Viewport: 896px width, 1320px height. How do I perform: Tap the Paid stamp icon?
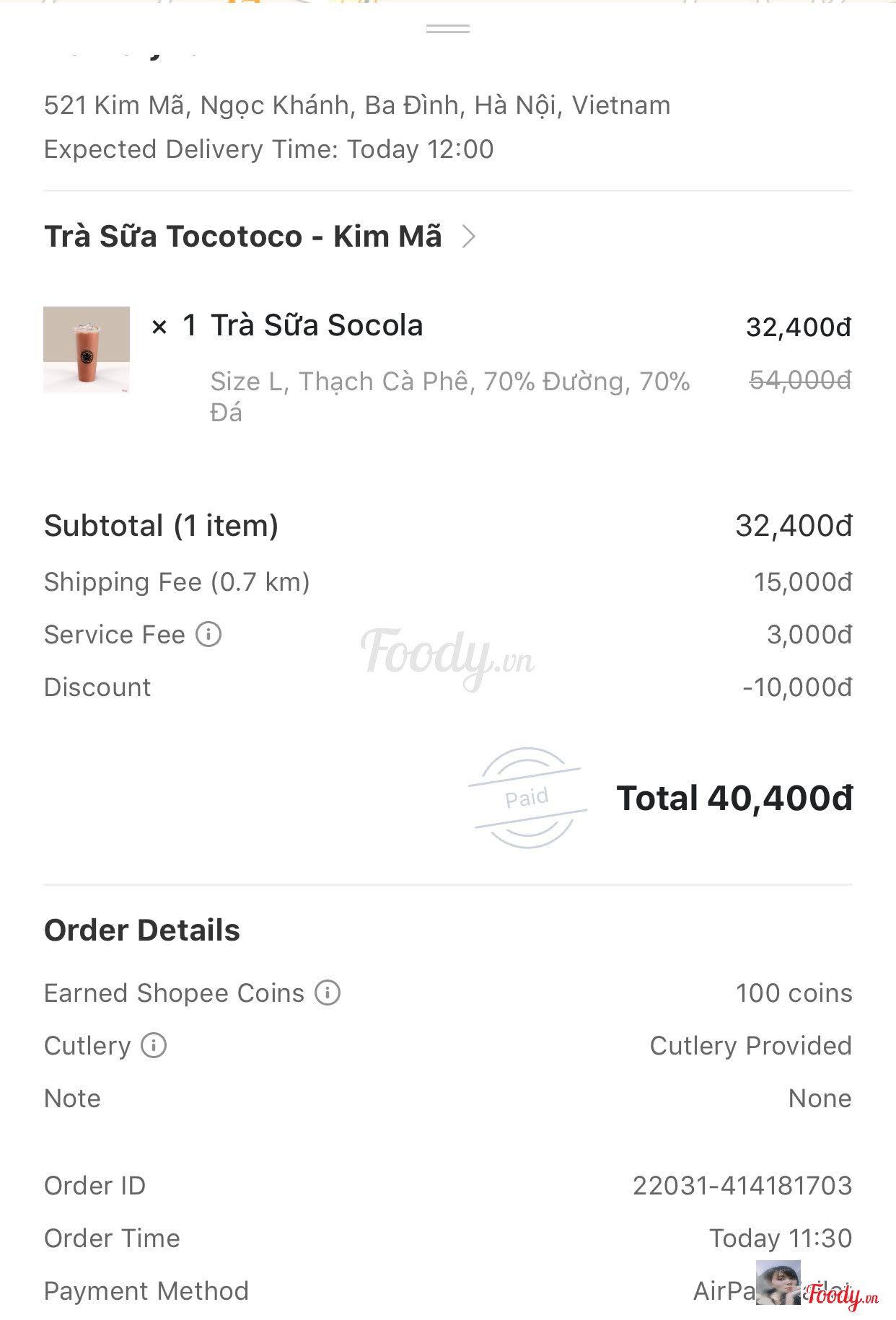tap(527, 797)
